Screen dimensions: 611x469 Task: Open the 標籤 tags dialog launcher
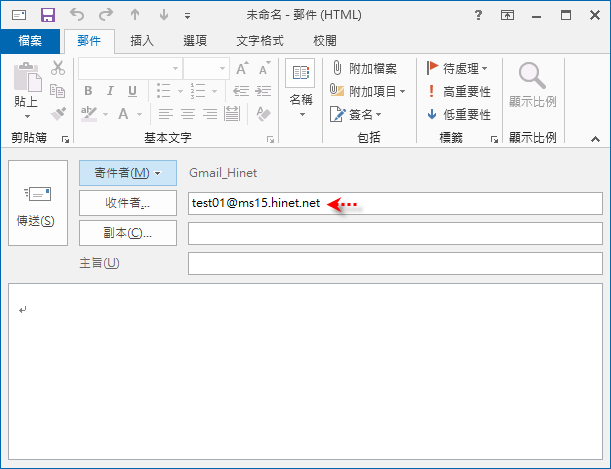tap(494, 139)
